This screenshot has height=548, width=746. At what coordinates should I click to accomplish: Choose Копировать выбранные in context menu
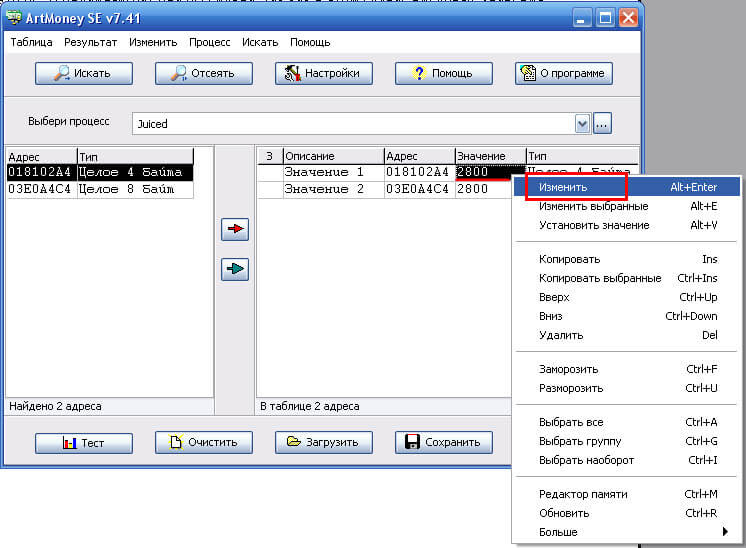click(x=627, y=278)
